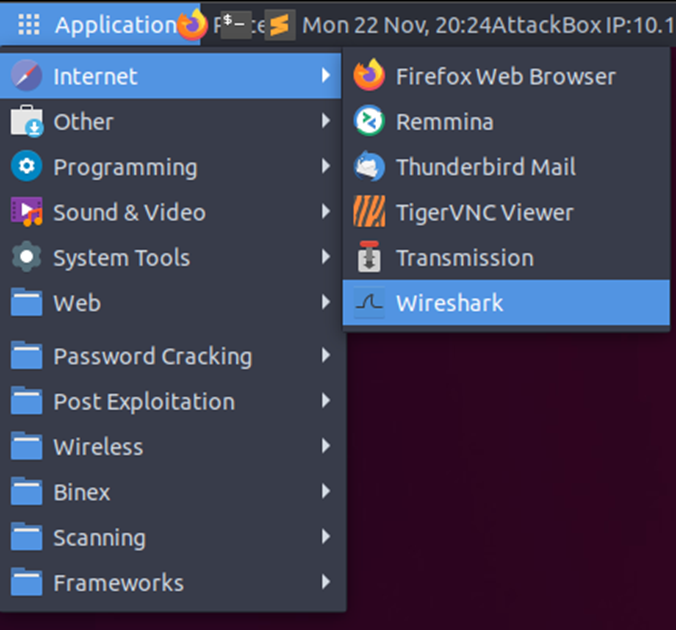Expand the Post Exploitation submenu arrow
The image size is (676, 630).
[x=326, y=401]
